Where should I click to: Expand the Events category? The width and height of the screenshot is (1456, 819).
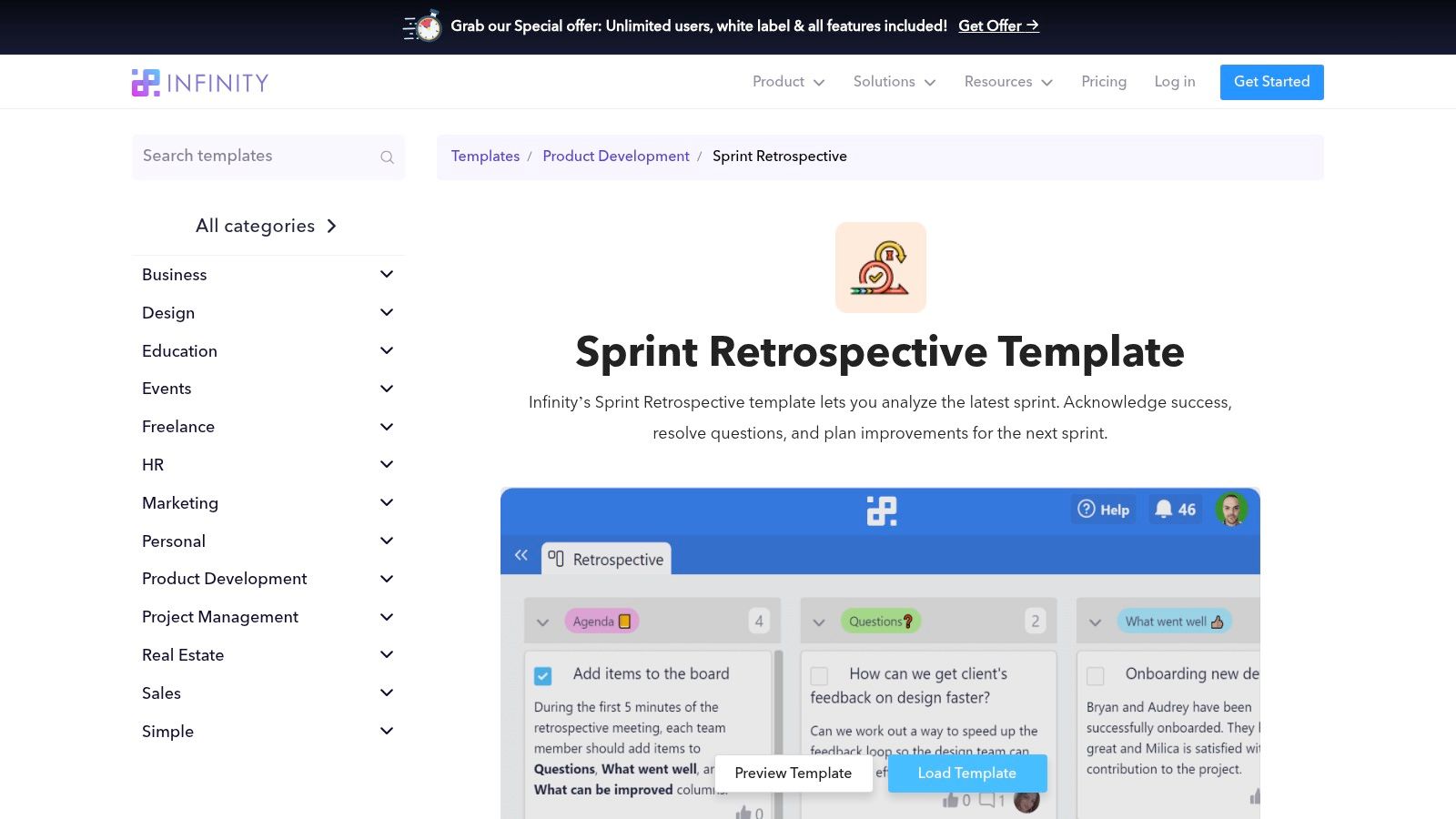[x=387, y=389]
